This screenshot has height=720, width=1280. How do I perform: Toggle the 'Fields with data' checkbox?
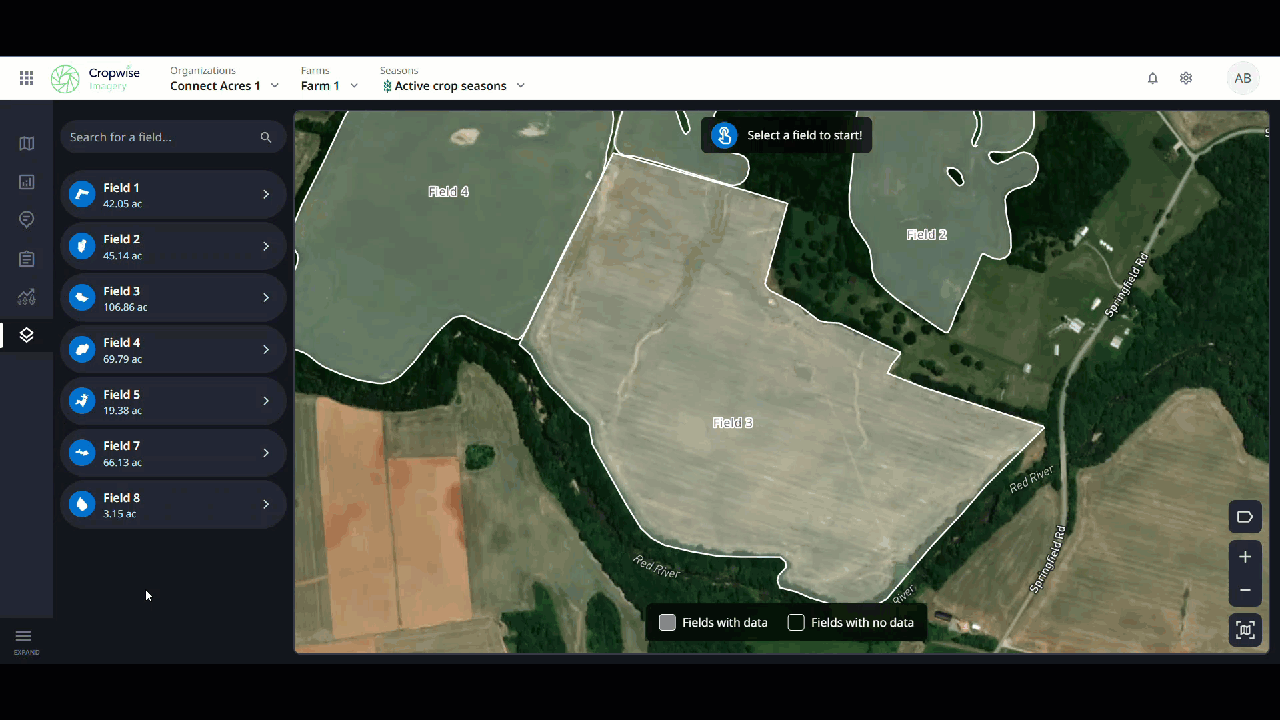coord(668,623)
